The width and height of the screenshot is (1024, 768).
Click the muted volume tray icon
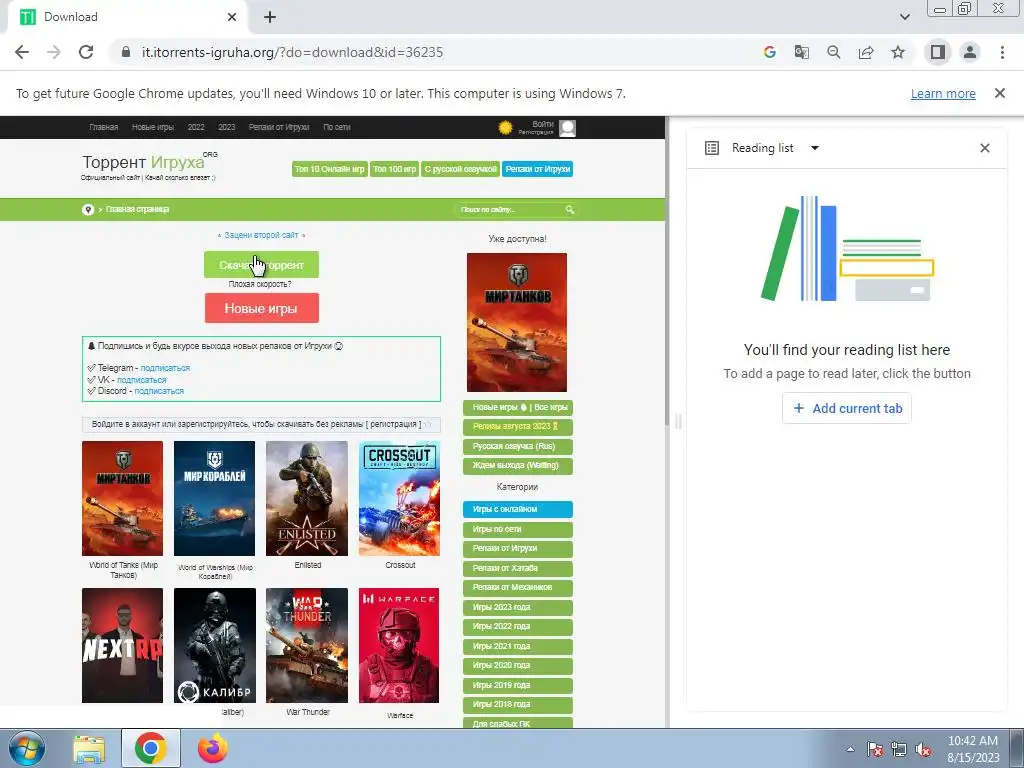click(923, 750)
